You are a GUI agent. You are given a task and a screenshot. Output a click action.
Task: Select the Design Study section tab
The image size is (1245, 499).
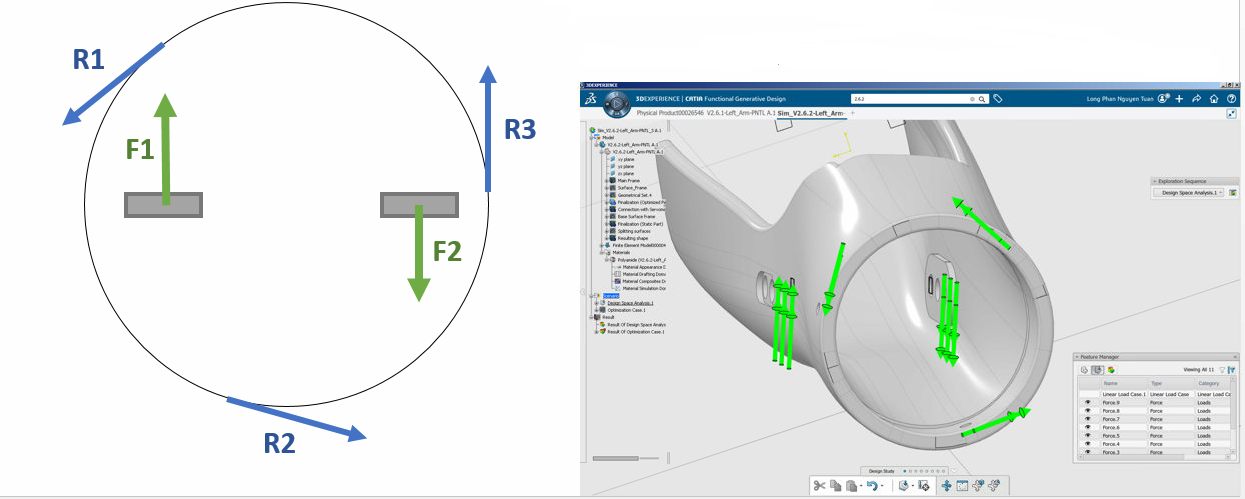(881, 471)
